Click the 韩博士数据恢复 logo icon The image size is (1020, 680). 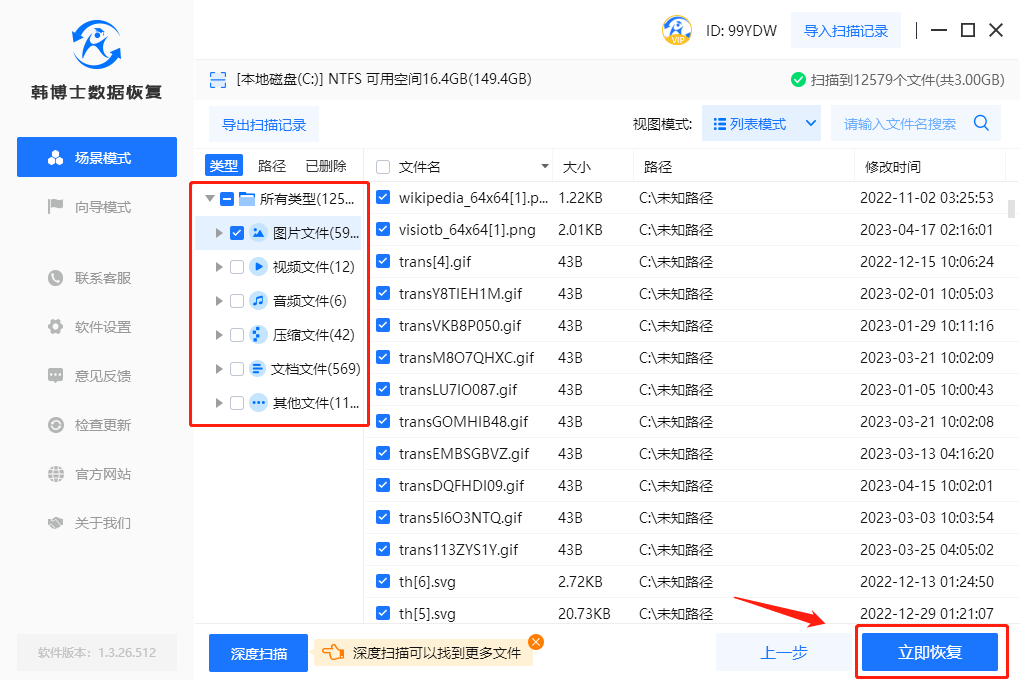click(x=96, y=44)
